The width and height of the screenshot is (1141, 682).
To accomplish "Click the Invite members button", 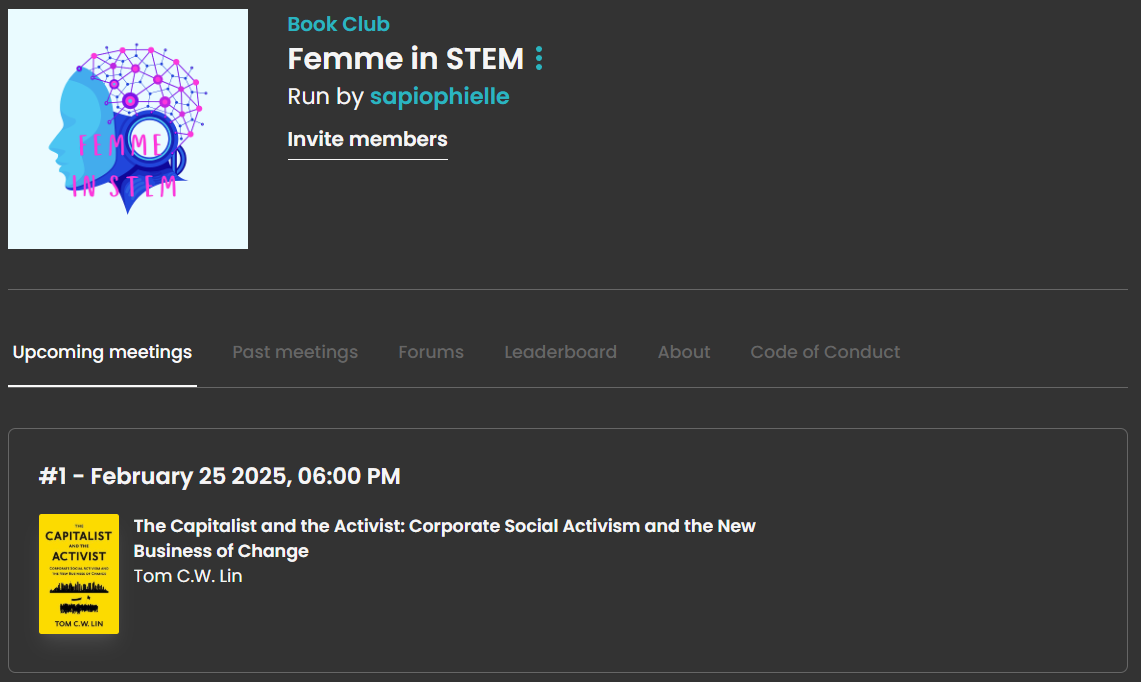I will (367, 139).
